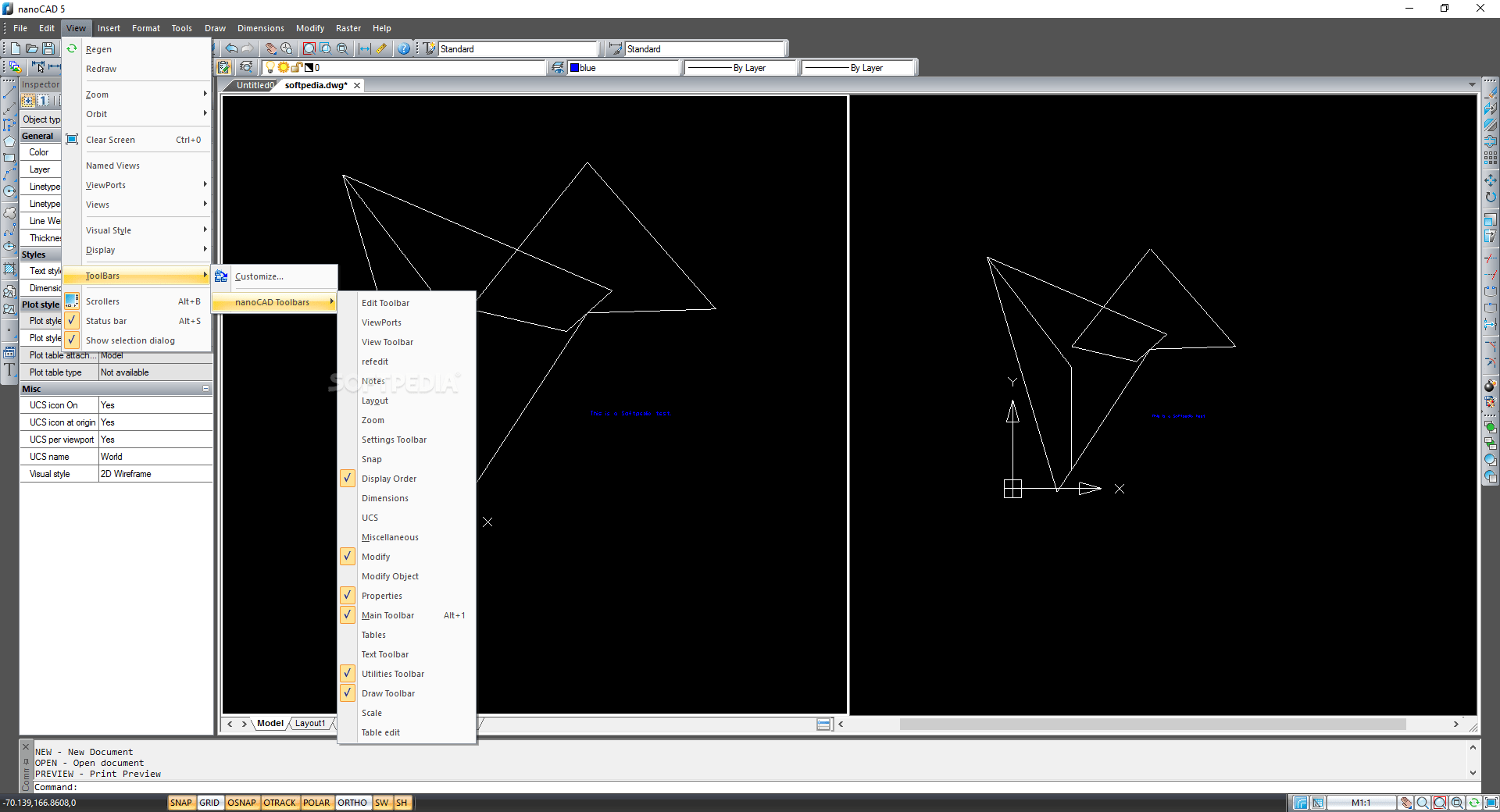This screenshot has height=812, width=1500.
Task: Toggle the Status bar option
Action: [x=137, y=321]
